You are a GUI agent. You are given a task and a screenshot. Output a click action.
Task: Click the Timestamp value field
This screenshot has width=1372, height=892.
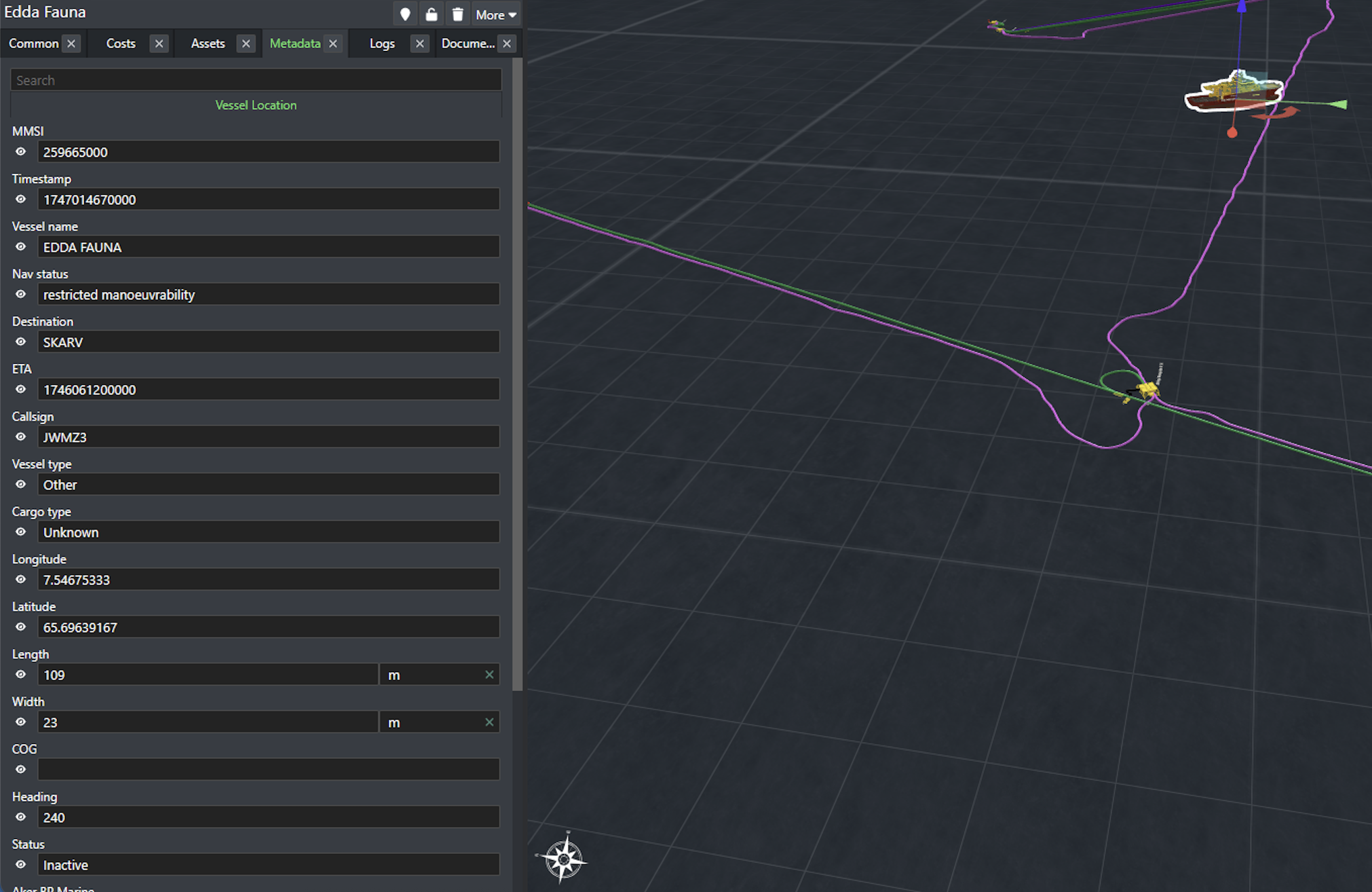click(x=269, y=200)
